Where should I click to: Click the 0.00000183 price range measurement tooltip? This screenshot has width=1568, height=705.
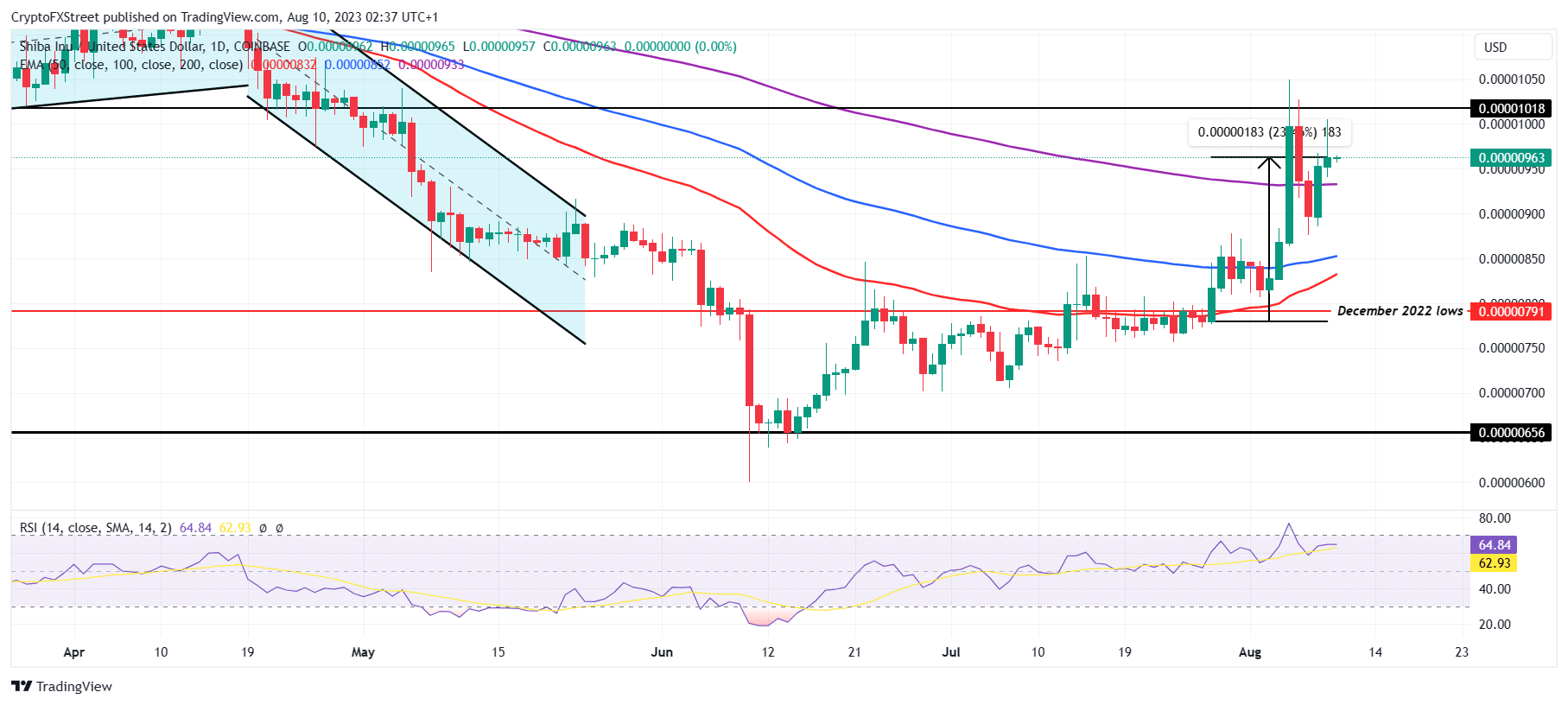(x=1269, y=132)
